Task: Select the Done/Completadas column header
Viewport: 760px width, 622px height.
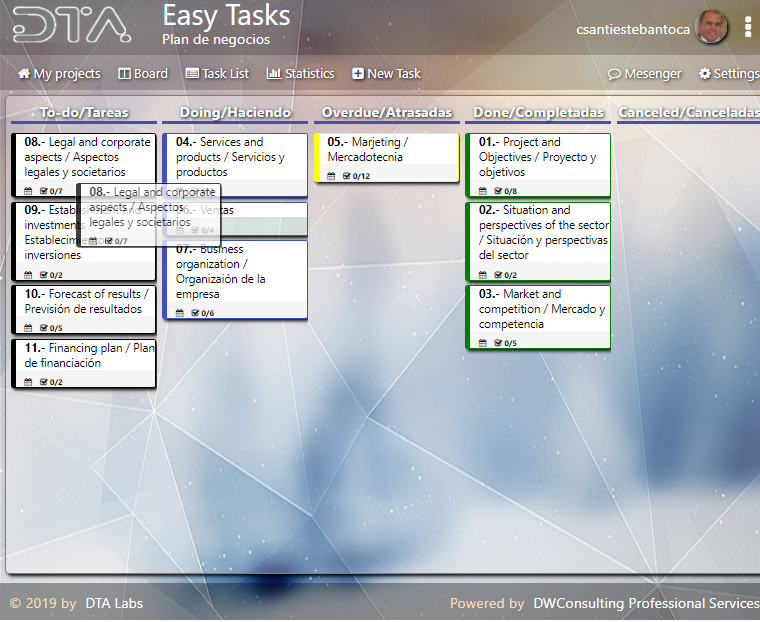Action: 538,113
